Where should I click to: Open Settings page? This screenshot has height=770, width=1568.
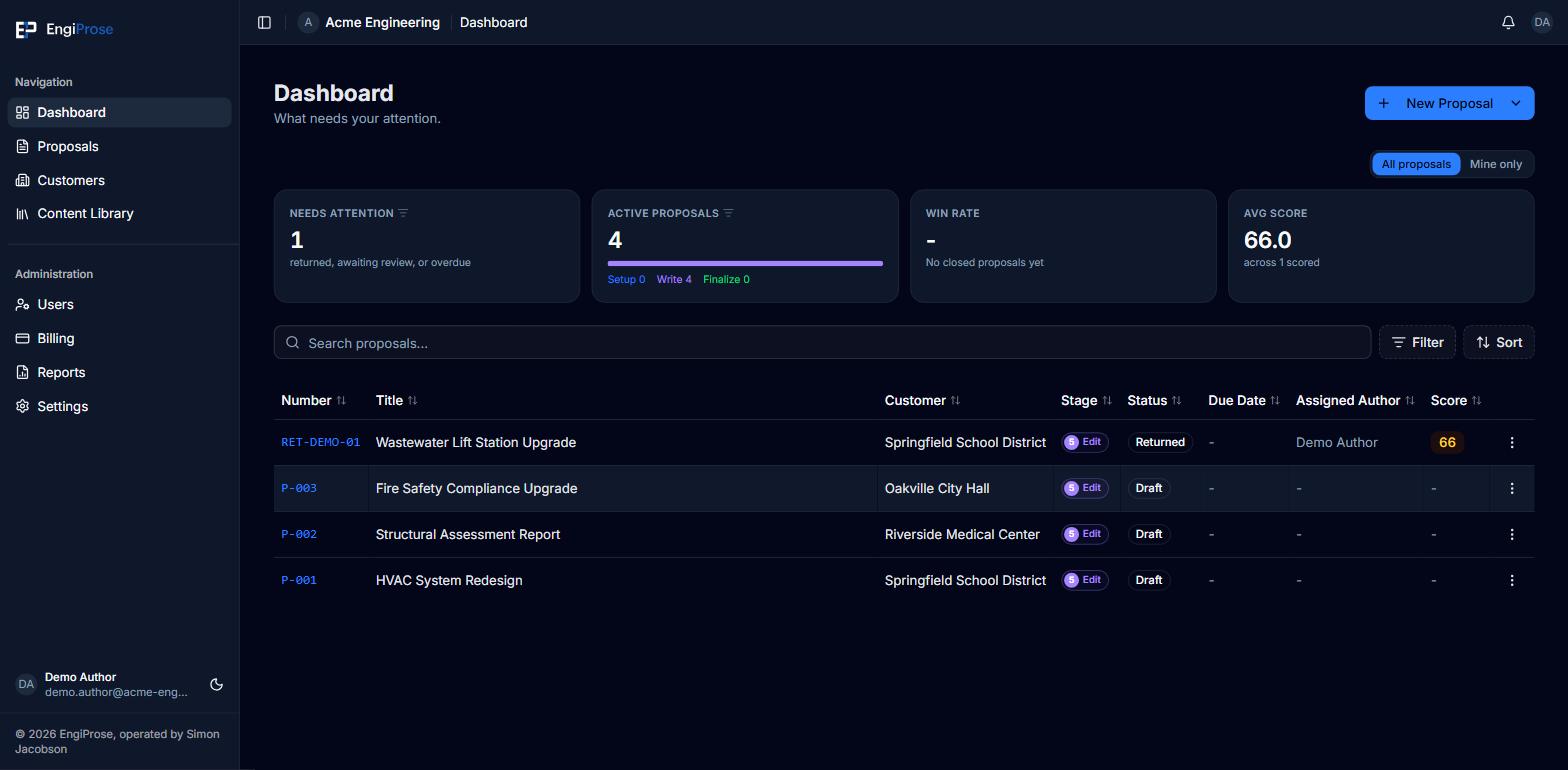tap(119, 406)
